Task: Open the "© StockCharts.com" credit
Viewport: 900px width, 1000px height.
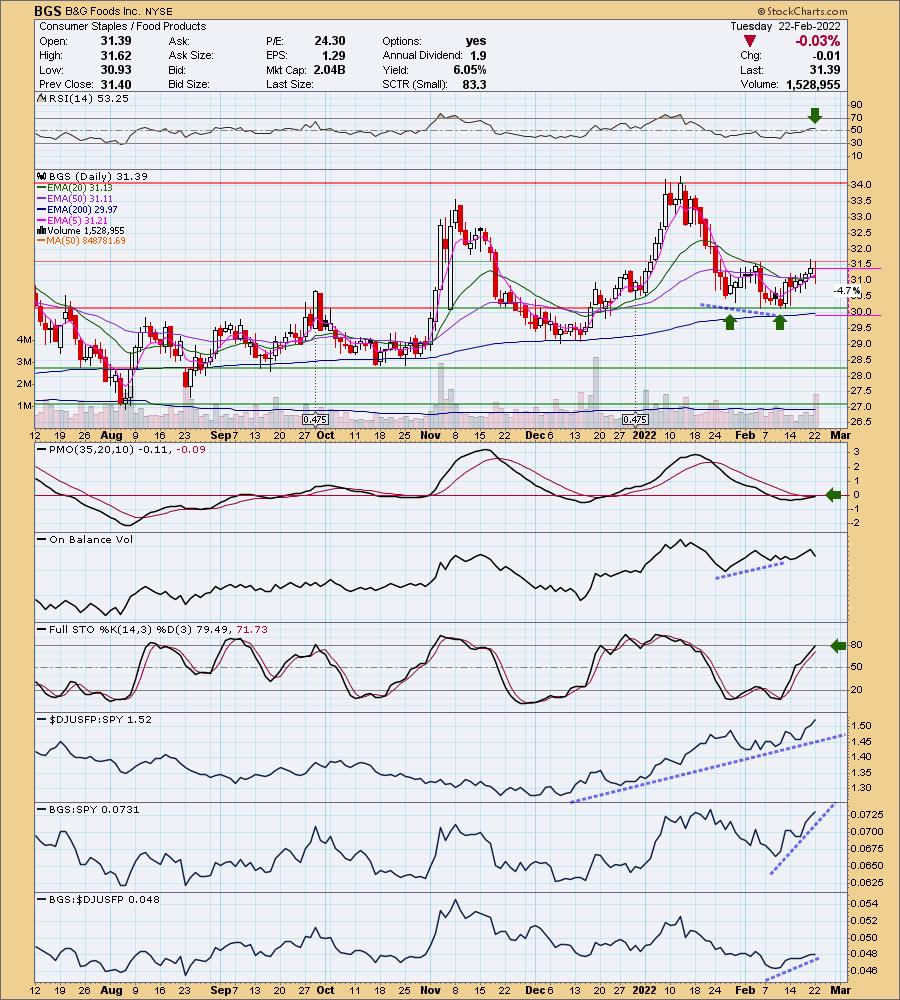Action: (x=802, y=11)
